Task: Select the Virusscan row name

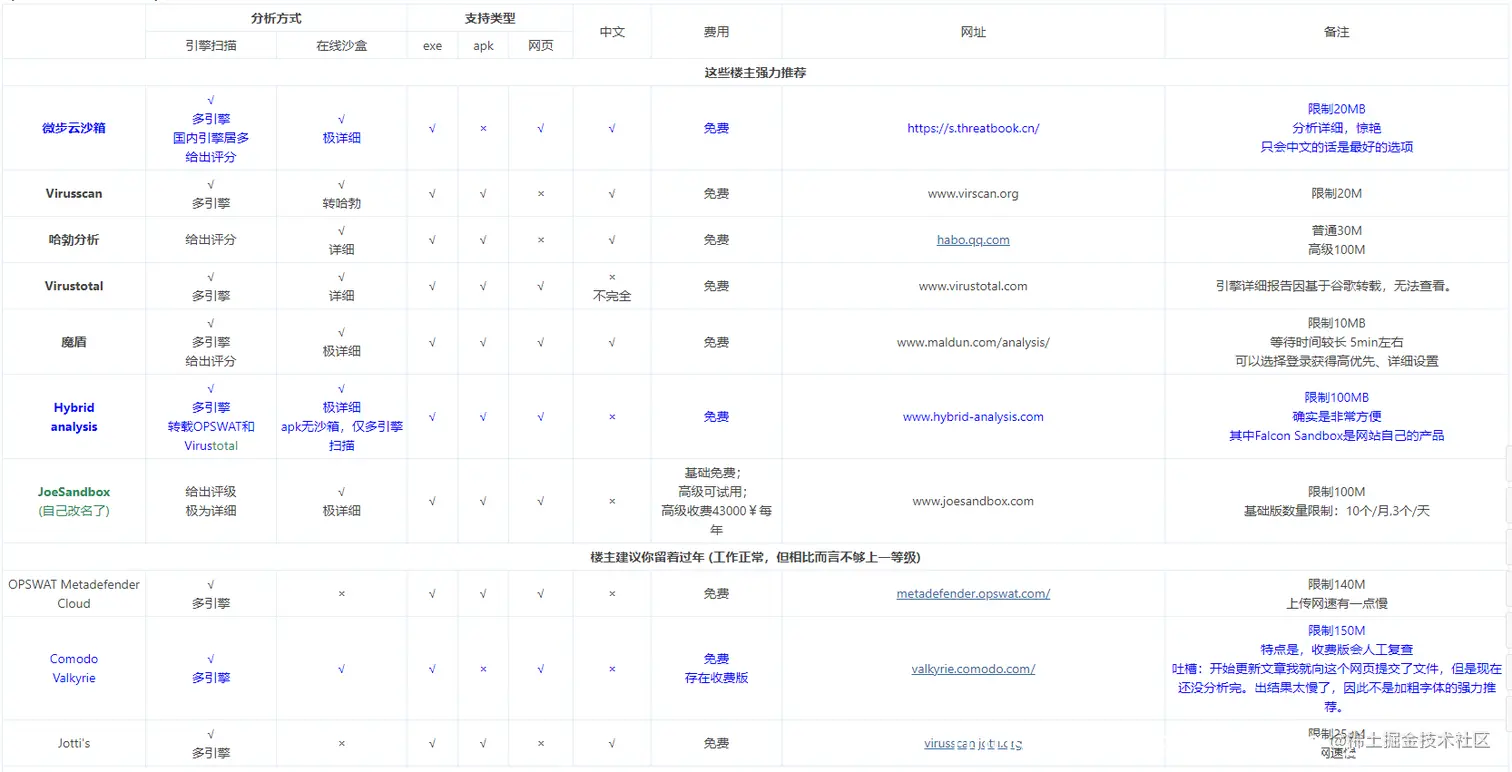Action: [74, 194]
